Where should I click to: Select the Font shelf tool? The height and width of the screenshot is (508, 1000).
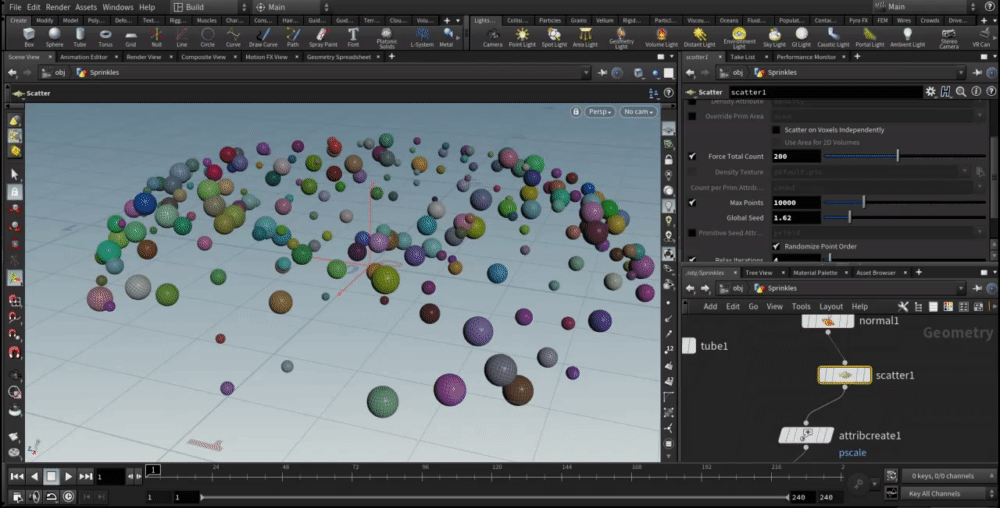click(x=353, y=38)
